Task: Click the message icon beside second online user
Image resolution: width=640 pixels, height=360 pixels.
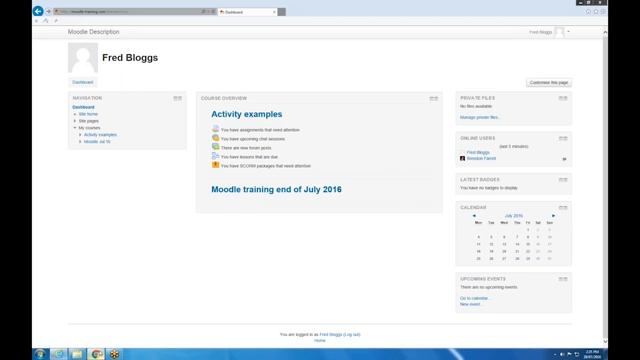Action: click(x=564, y=159)
